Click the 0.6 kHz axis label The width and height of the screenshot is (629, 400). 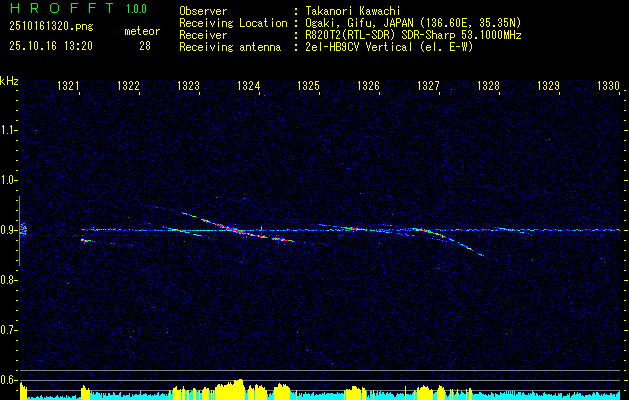pyautogui.click(x=8, y=380)
